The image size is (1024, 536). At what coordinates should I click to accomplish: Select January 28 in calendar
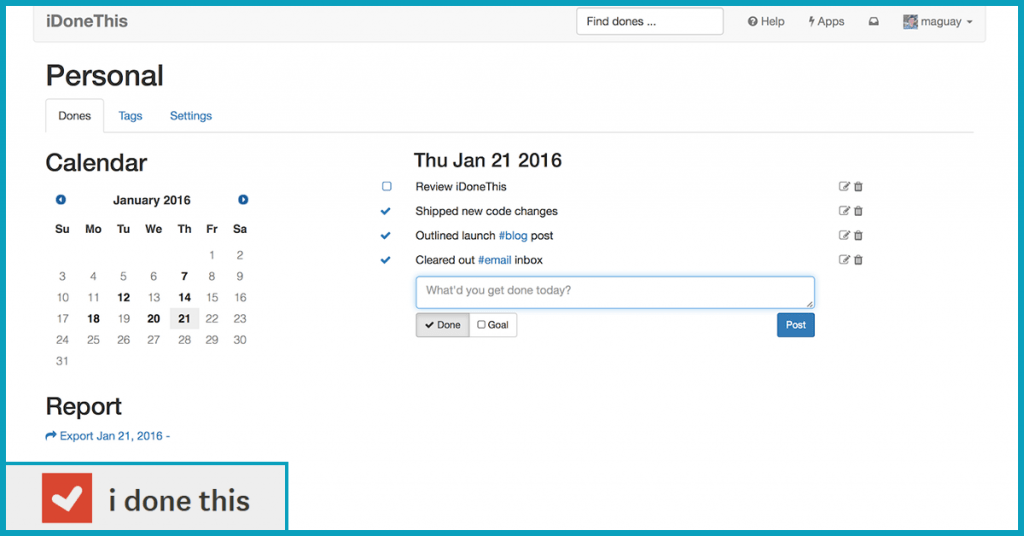[x=185, y=340]
